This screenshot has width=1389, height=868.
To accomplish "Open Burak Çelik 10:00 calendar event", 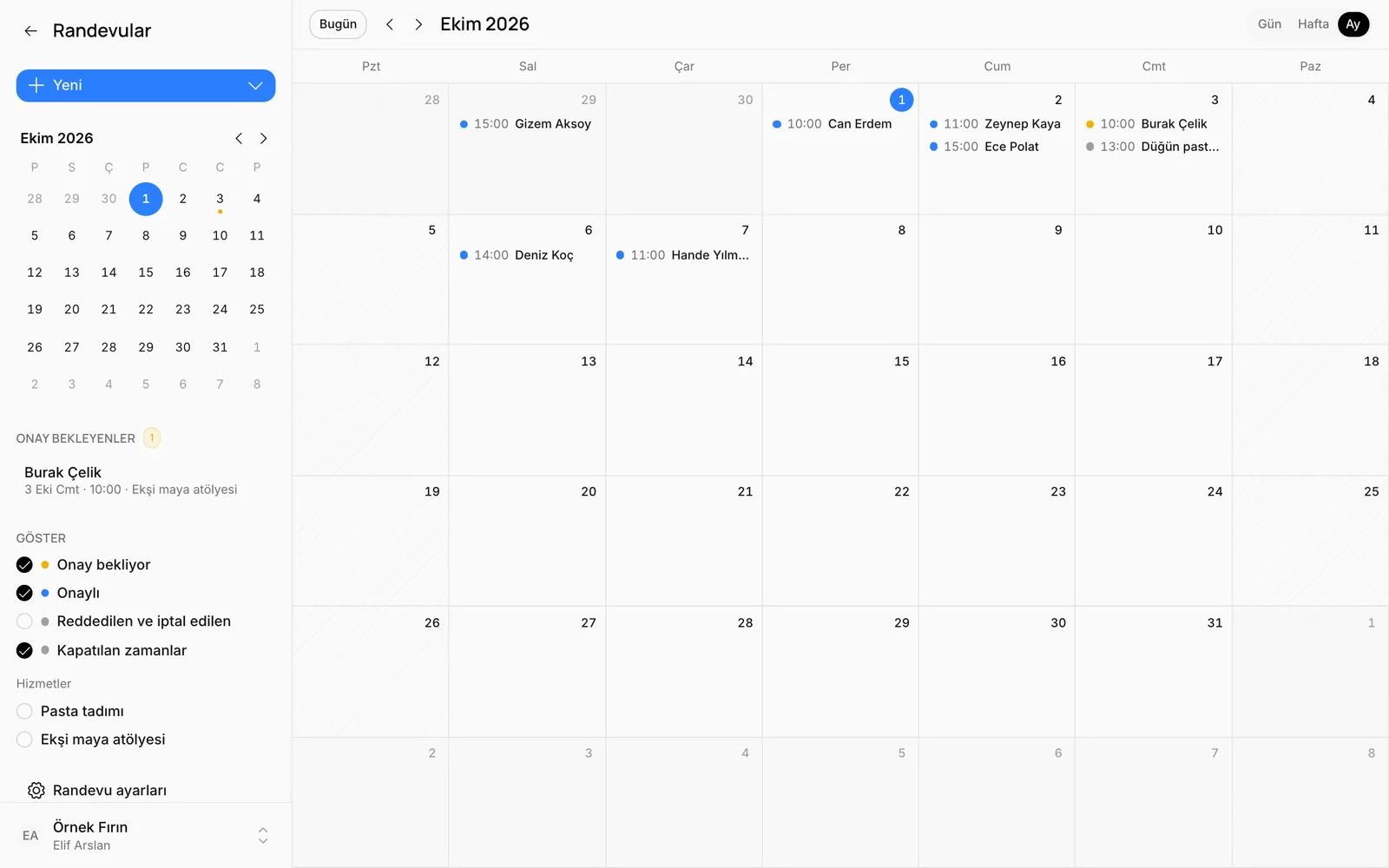I will [1147, 124].
